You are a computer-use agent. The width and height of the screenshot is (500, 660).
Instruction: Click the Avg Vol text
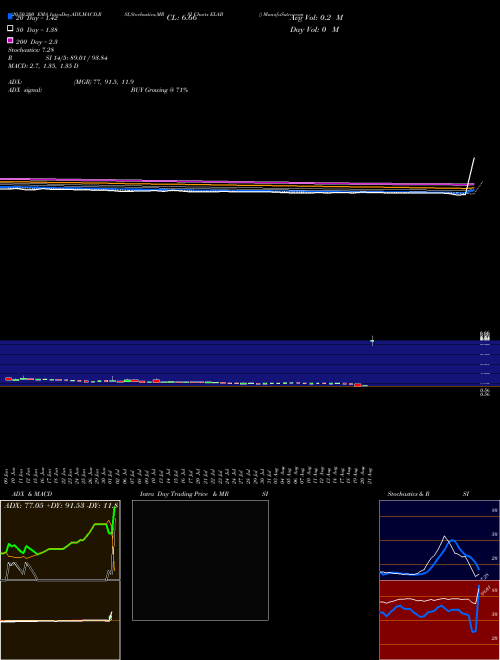point(316,18)
